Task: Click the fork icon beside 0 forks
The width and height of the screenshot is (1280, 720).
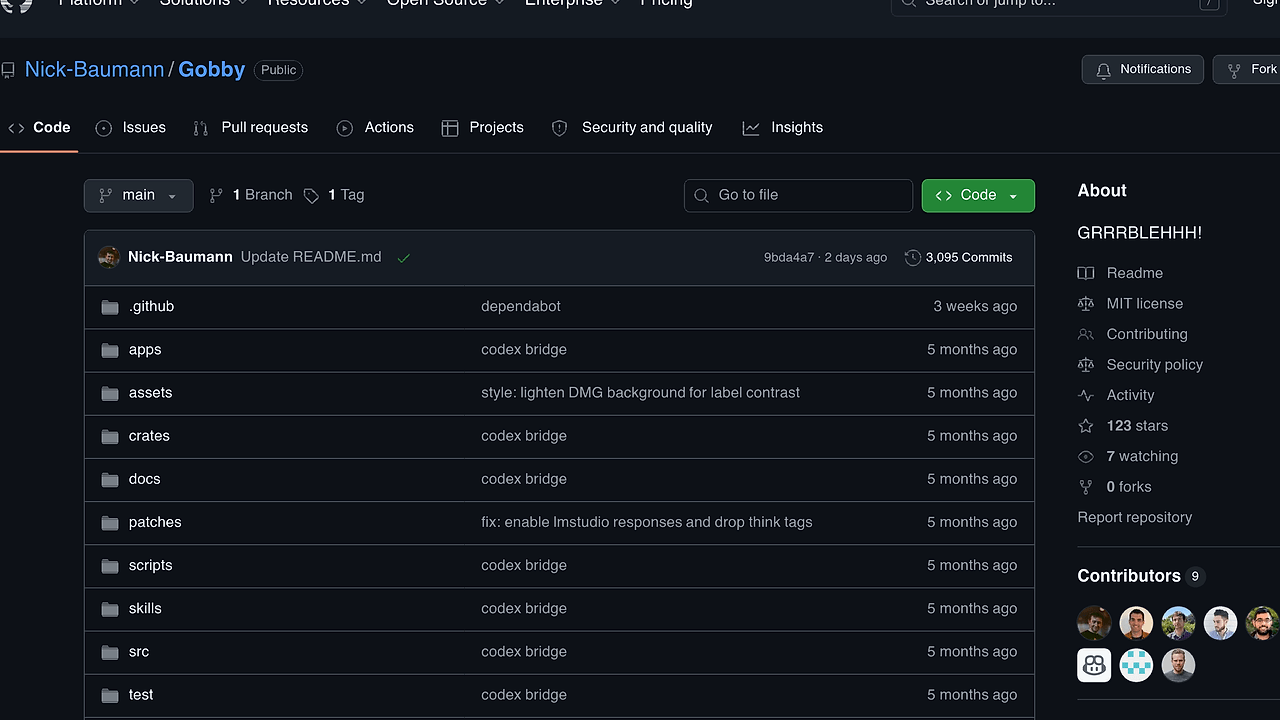Action: [x=1086, y=487]
